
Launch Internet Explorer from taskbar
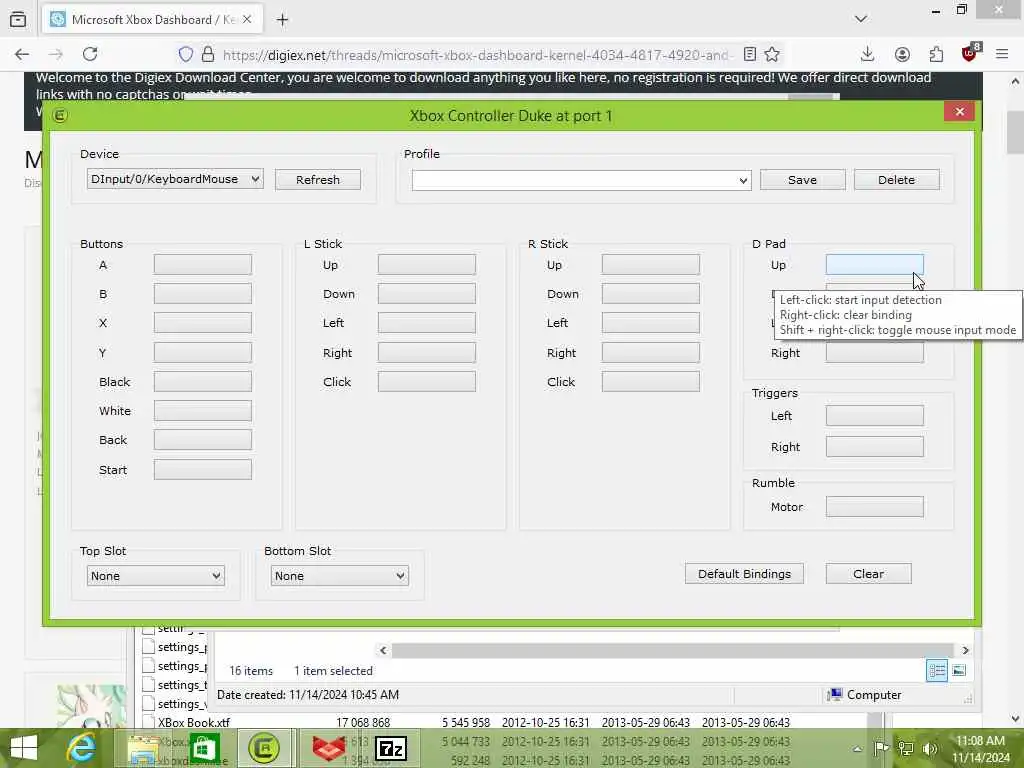81,748
